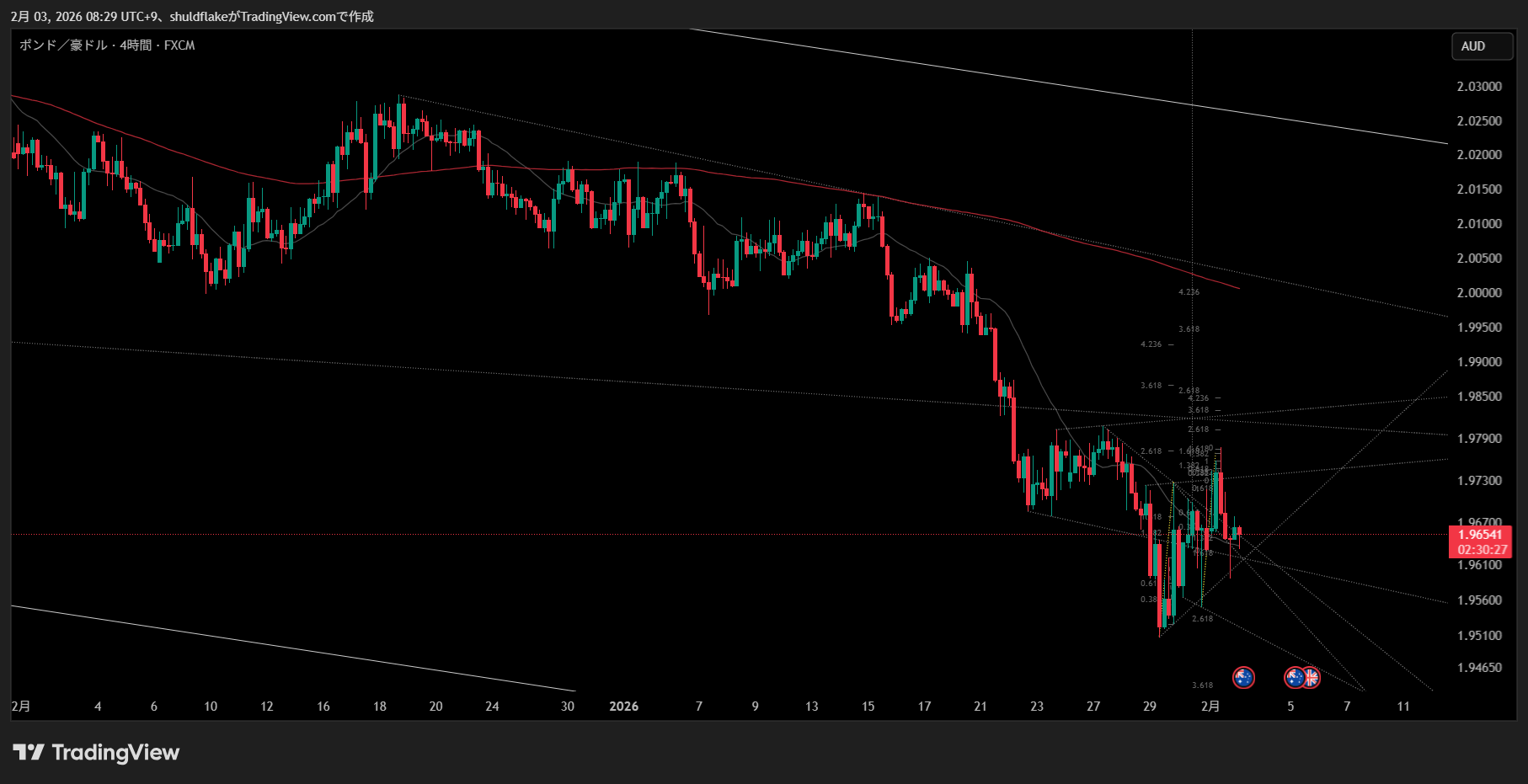Click the snapshot timestamp header text
This screenshot has height=784, width=1528.
(192, 16)
